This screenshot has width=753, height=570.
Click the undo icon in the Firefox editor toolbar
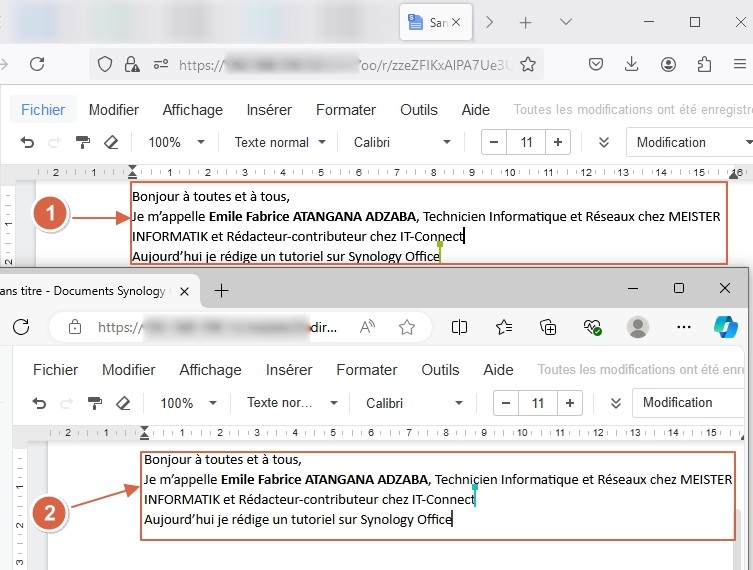point(27,143)
